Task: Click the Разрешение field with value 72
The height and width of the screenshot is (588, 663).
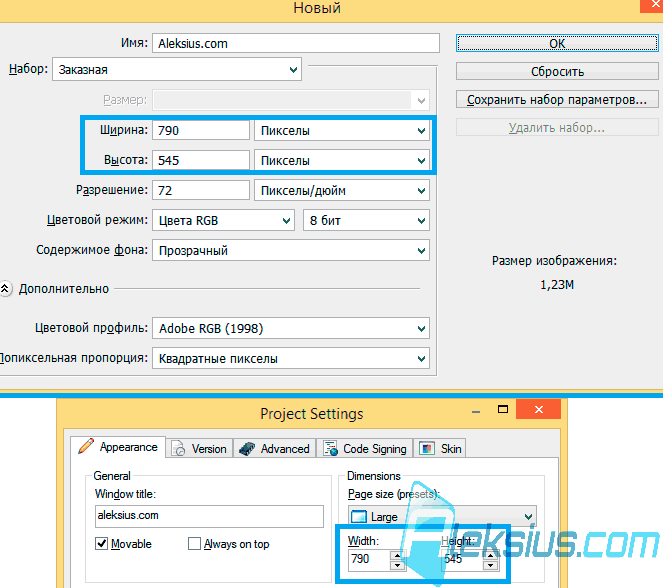Action: [201, 190]
